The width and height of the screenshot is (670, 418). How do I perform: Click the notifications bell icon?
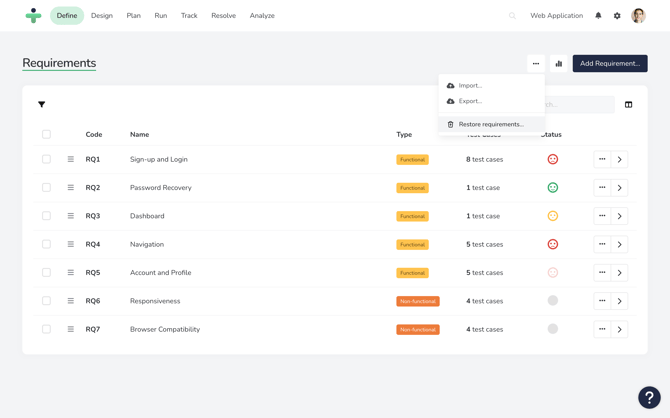pyautogui.click(x=599, y=16)
